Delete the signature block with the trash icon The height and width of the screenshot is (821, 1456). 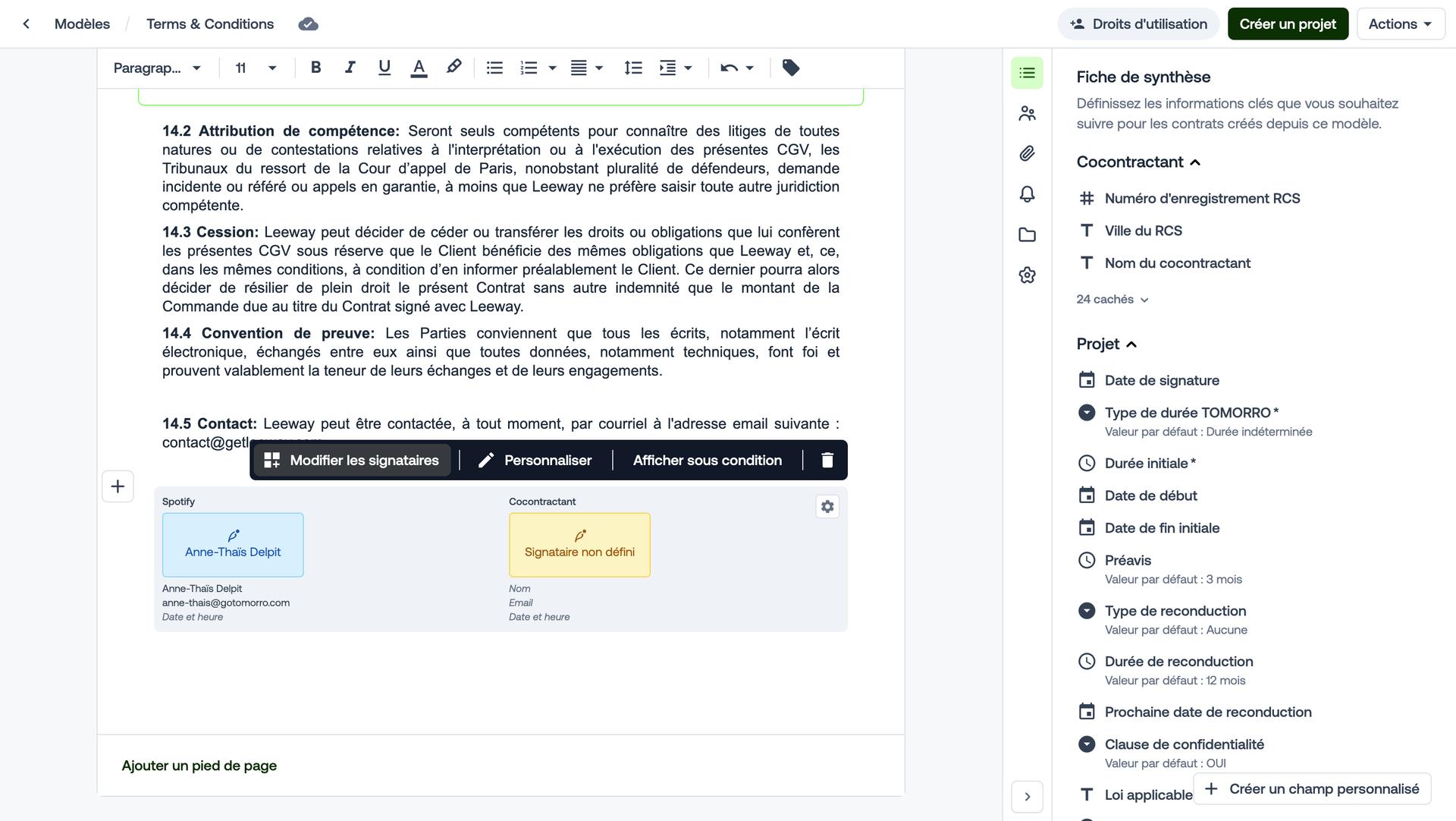pyautogui.click(x=827, y=461)
